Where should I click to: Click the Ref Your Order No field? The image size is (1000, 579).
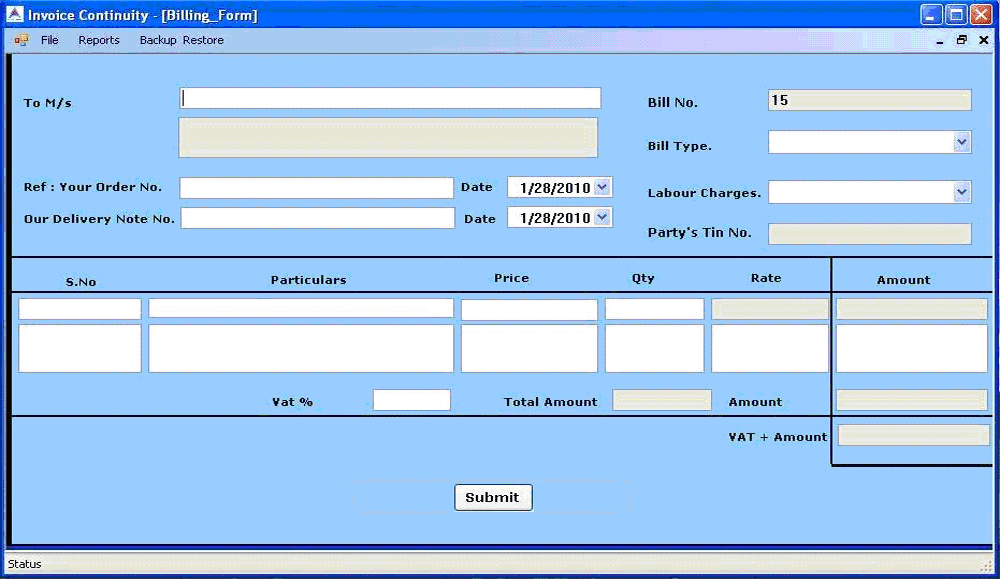click(317, 187)
